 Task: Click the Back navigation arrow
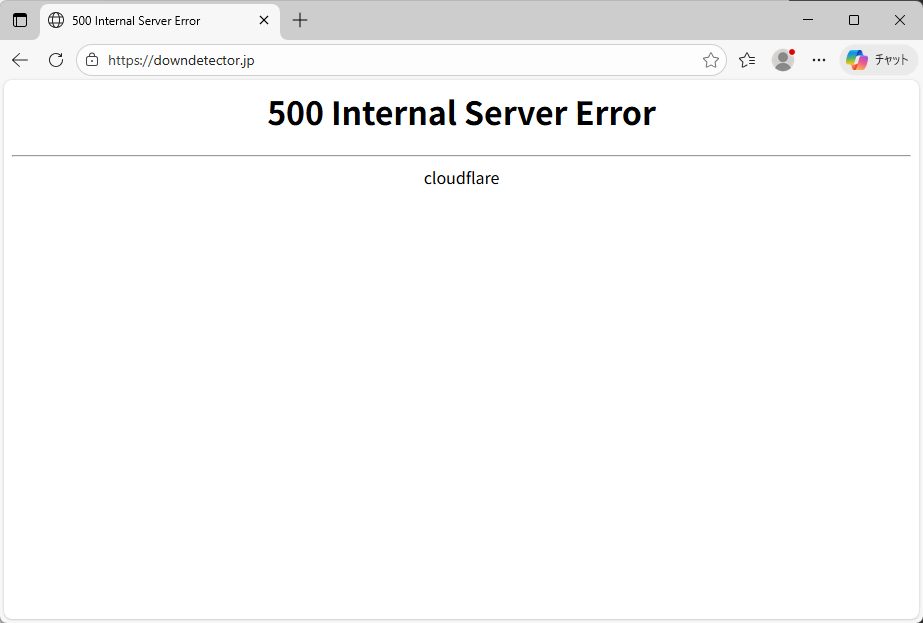point(20,60)
